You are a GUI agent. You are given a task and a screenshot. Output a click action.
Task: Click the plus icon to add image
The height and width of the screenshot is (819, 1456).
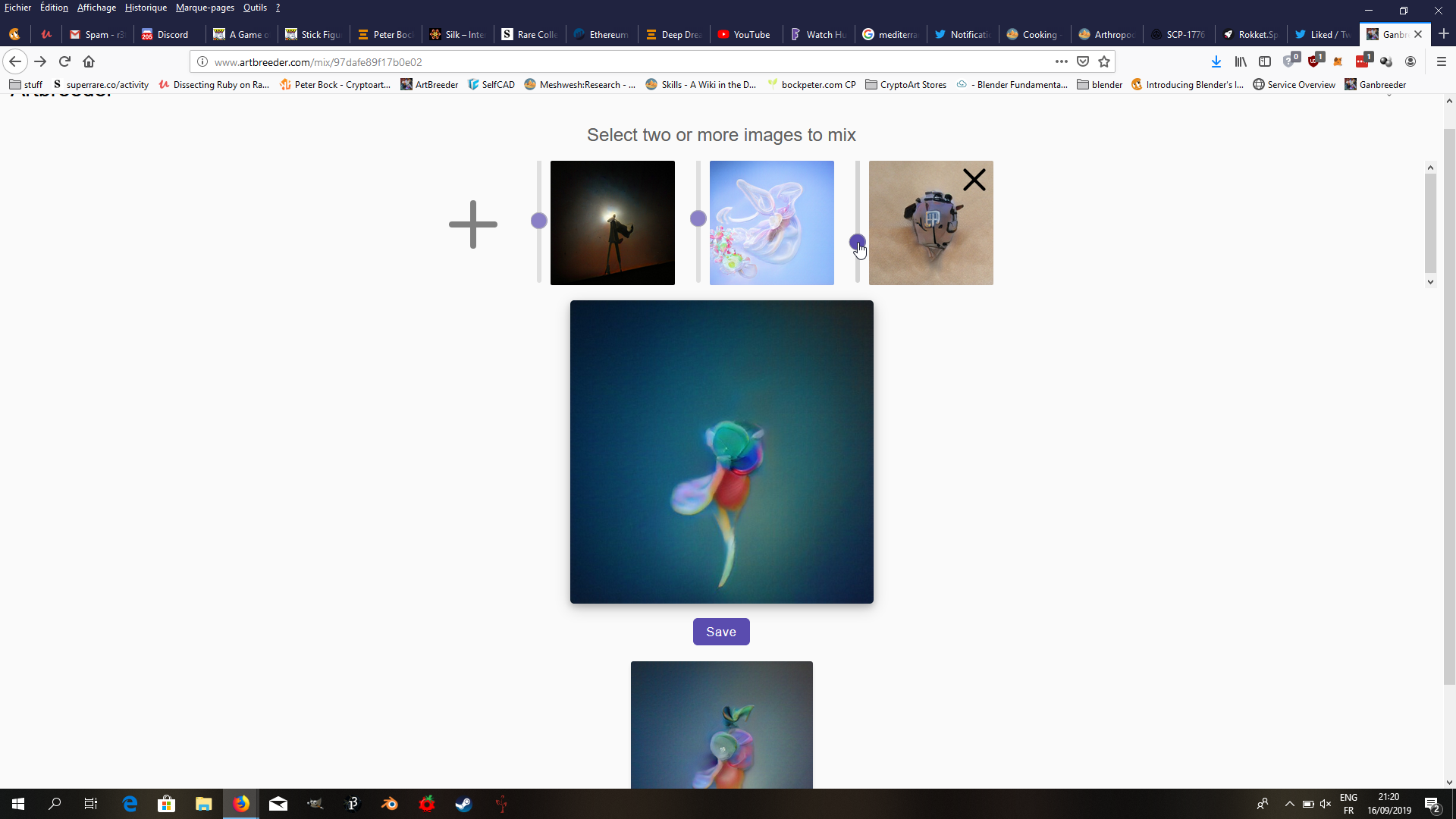pos(473,224)
